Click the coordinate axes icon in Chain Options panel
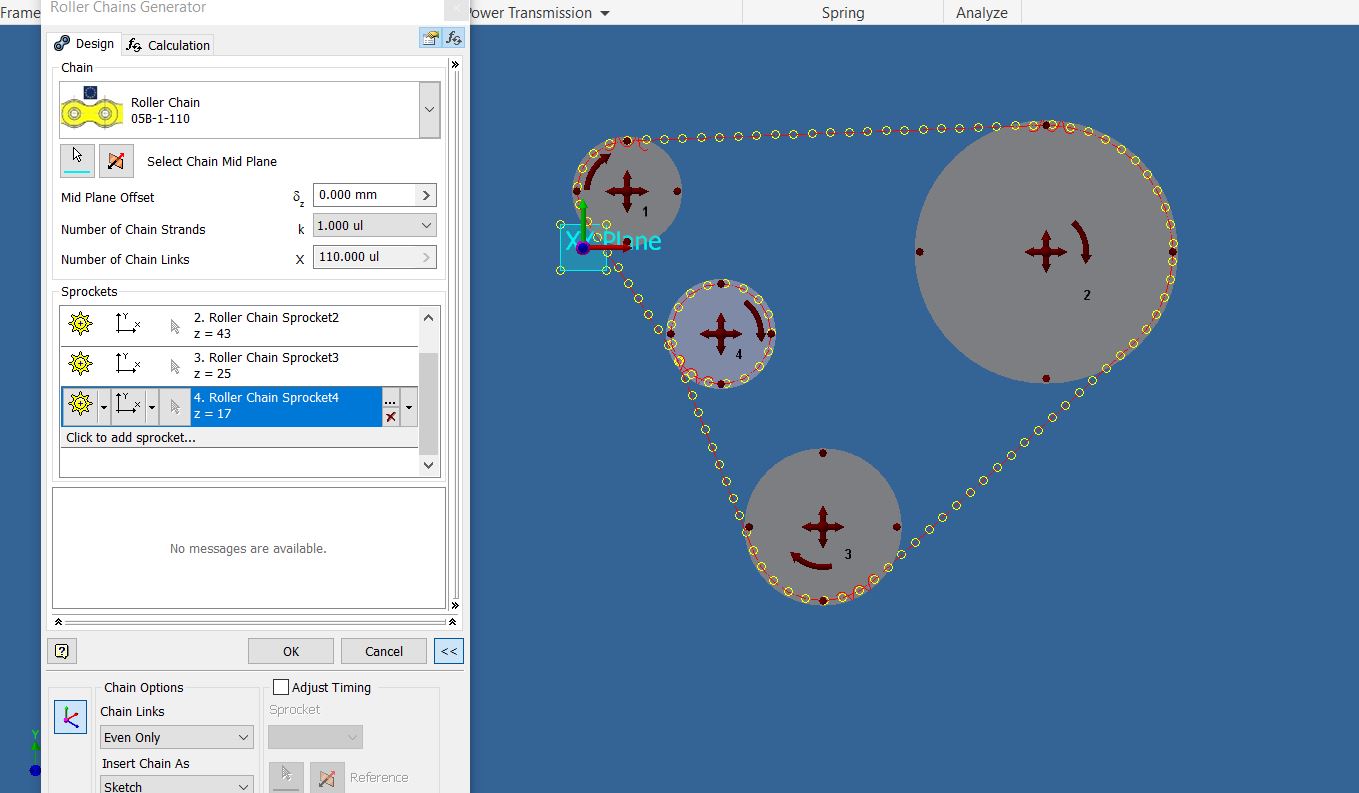The width and height of the screenshot is (1359, 793). pyautogui.click(x=70, y=716)
